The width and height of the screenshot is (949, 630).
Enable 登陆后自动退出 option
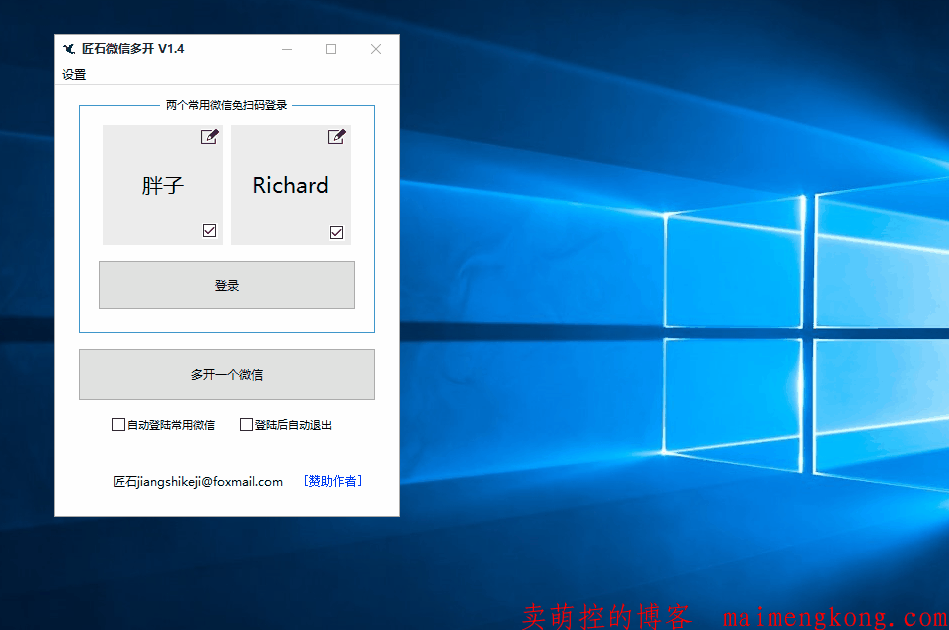coord(247,425)
